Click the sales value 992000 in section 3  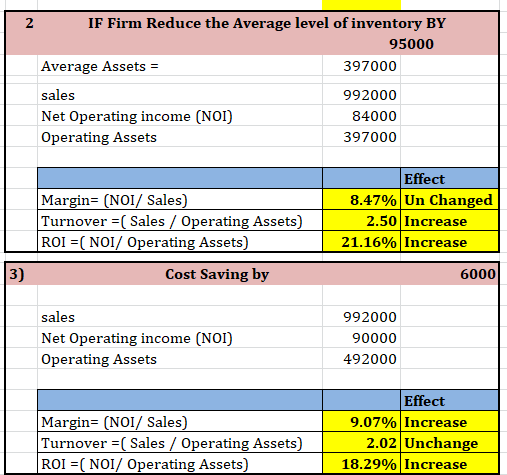pyautogui.click(x=370, y=317)
